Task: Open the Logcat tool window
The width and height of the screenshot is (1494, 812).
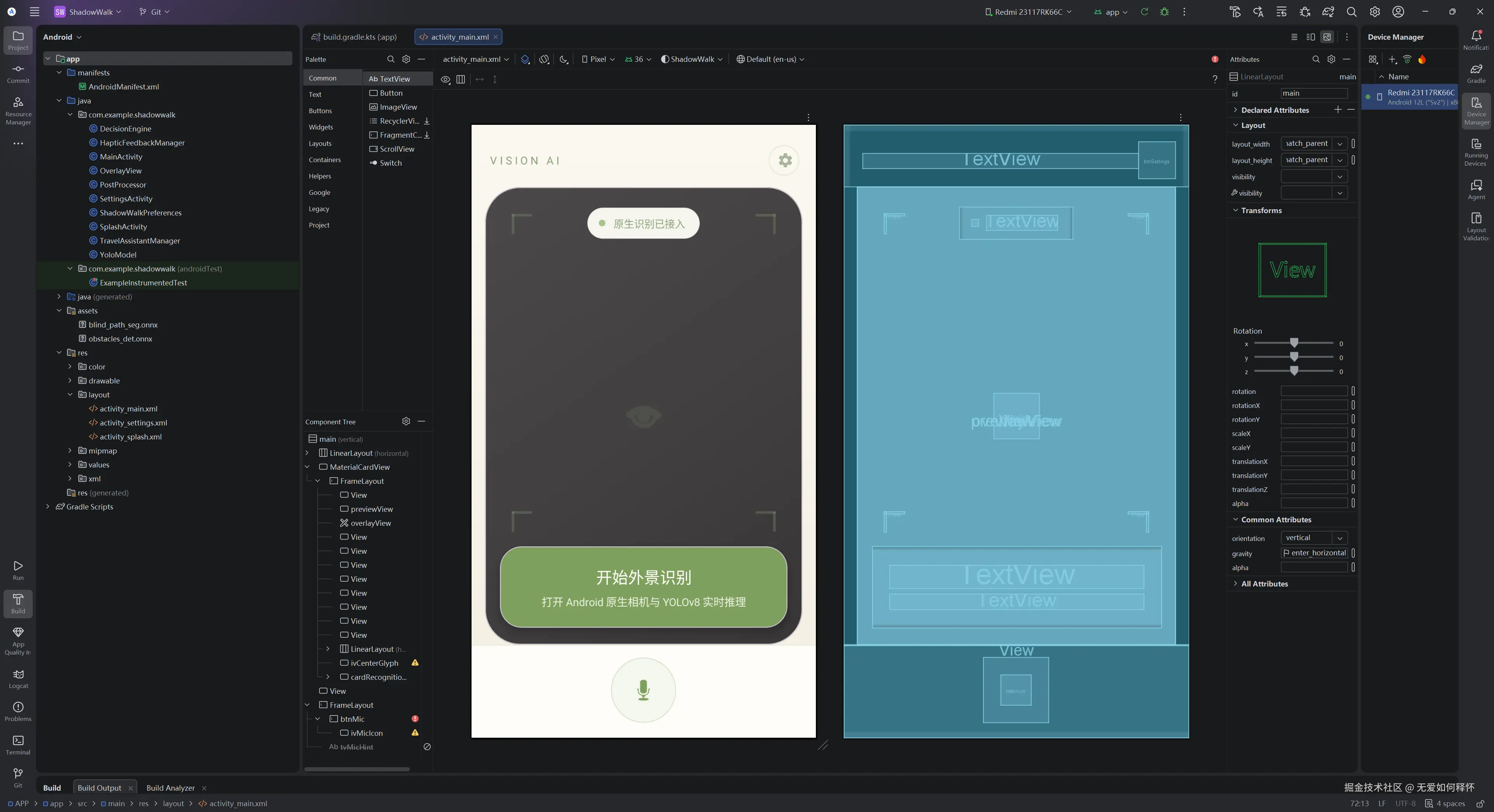Action: (x=18, y=678)
